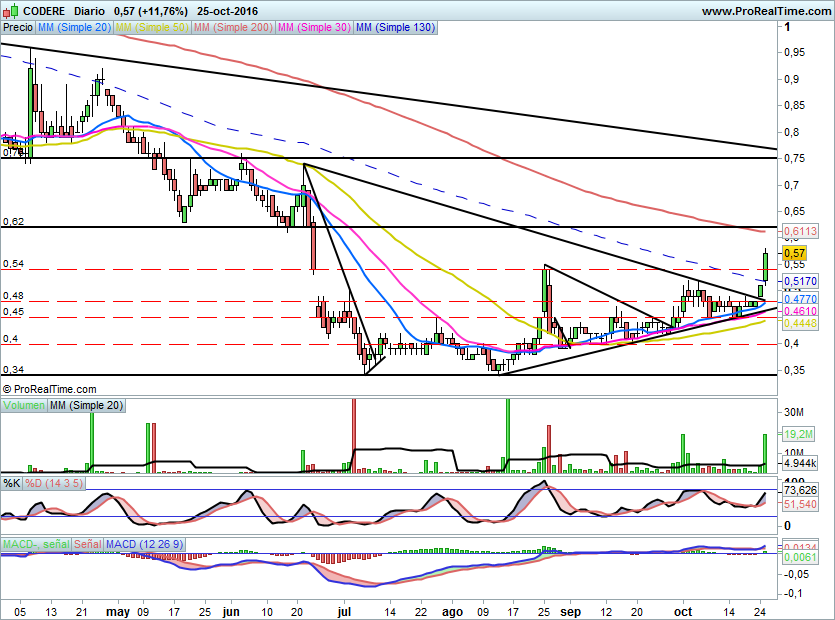Select the MM (Simple 20) label on price chart
Image resolution: width=835 pixels, height=620 pixels.
(x=75, y=28)
